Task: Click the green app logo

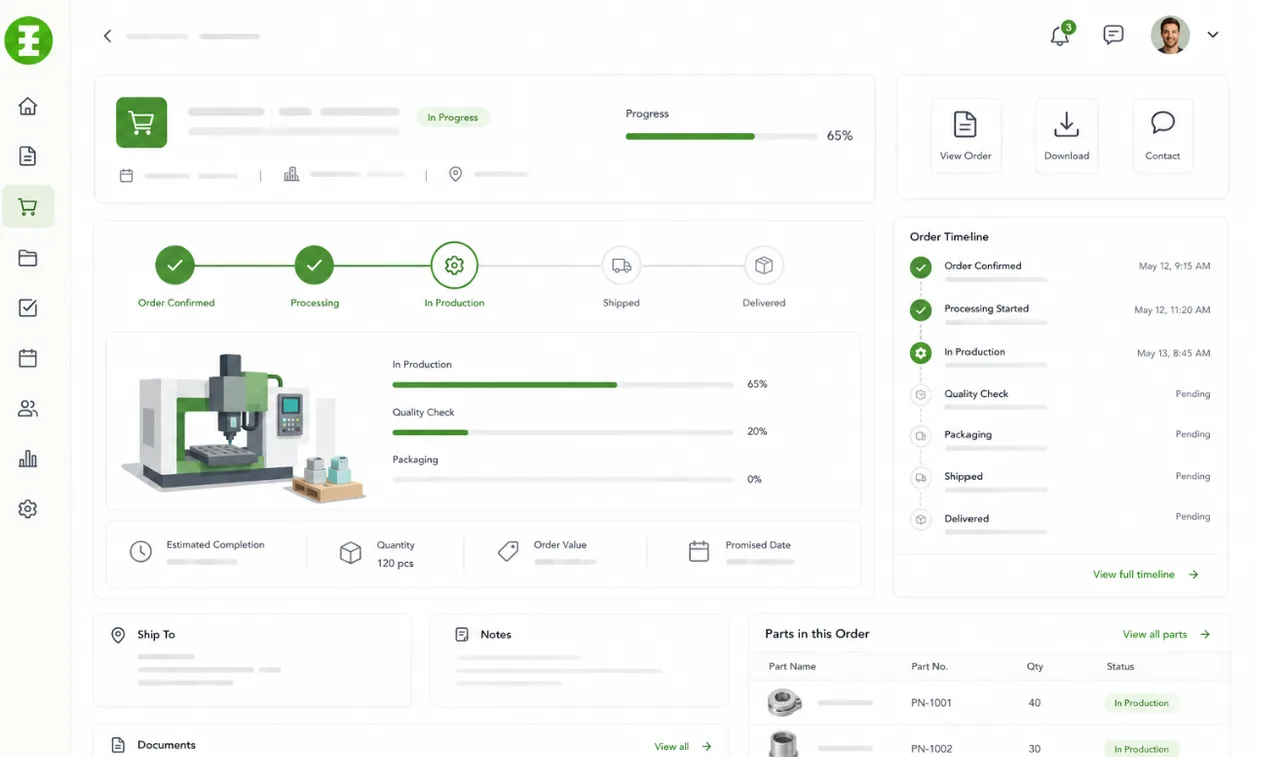Action: click(28, 40)
